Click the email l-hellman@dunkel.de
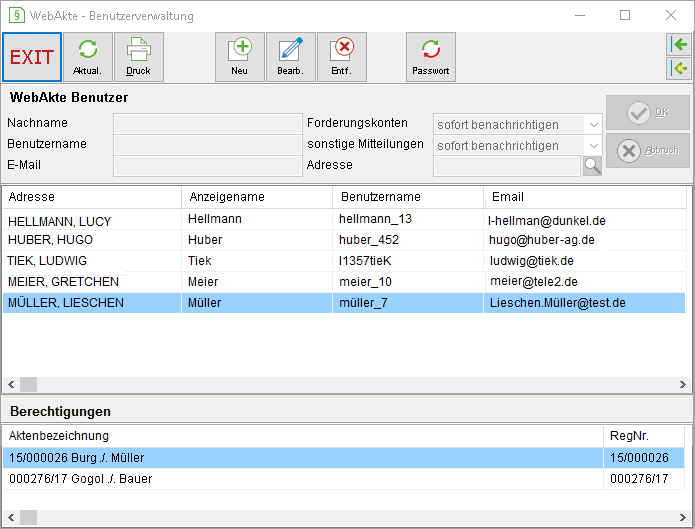The width and height of the screenshot is (695, 529). (x=547, y=221)
